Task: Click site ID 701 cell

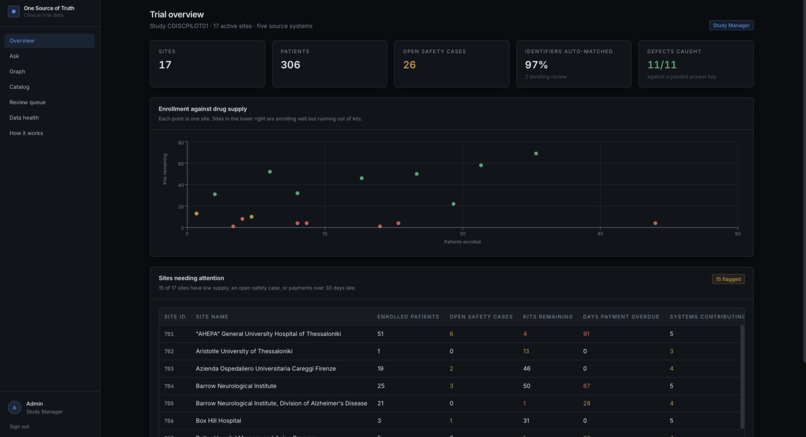Action: (x=169, y=334)
